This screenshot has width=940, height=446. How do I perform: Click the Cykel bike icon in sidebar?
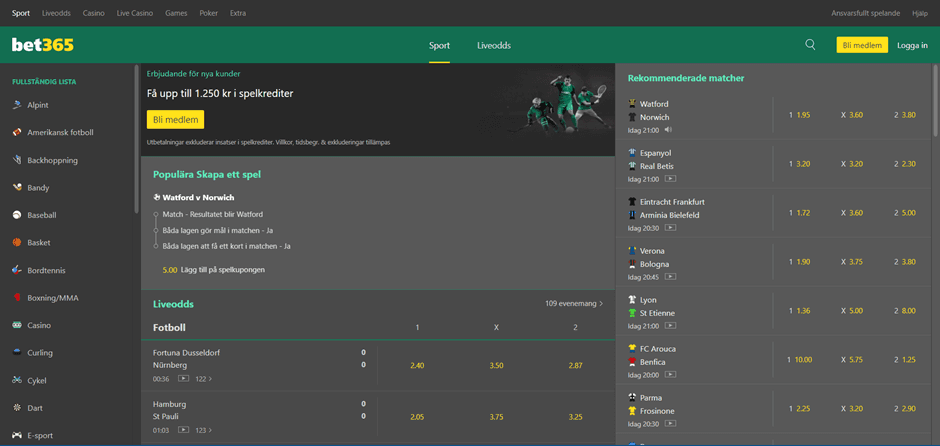click(x=17, y=380)
